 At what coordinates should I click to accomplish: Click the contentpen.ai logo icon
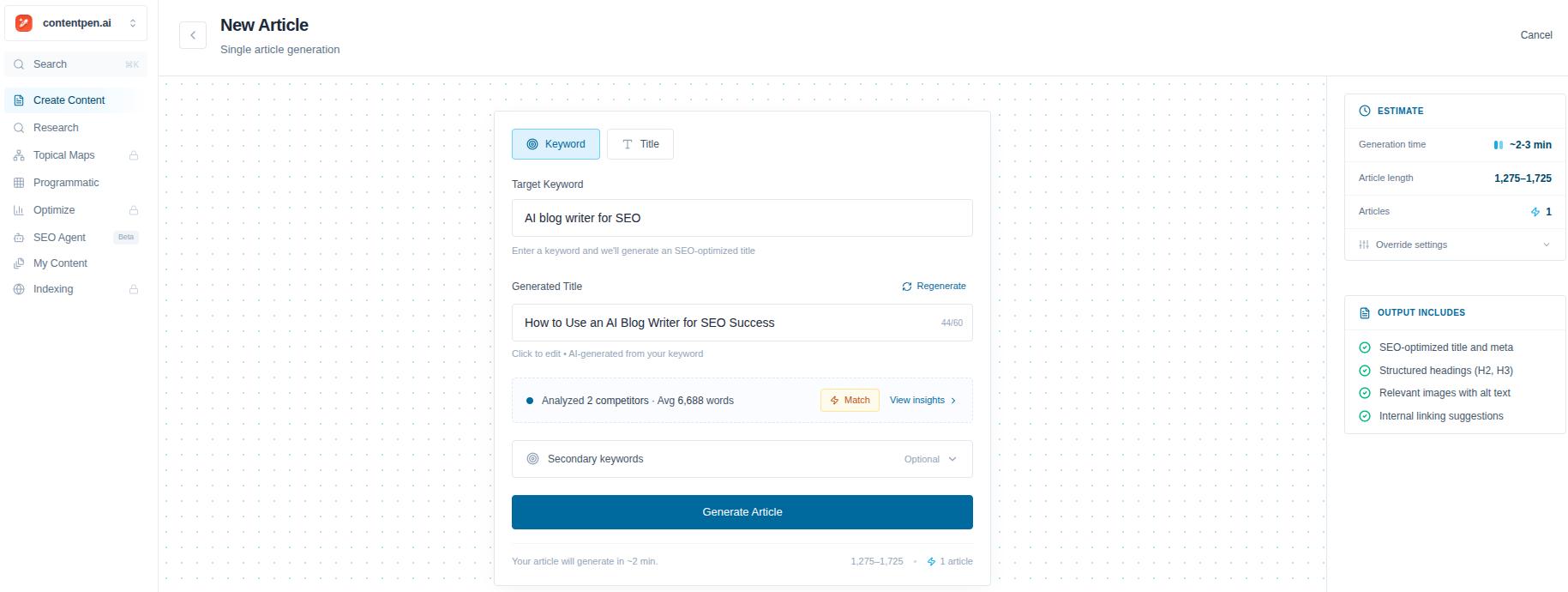coord(24,23)
